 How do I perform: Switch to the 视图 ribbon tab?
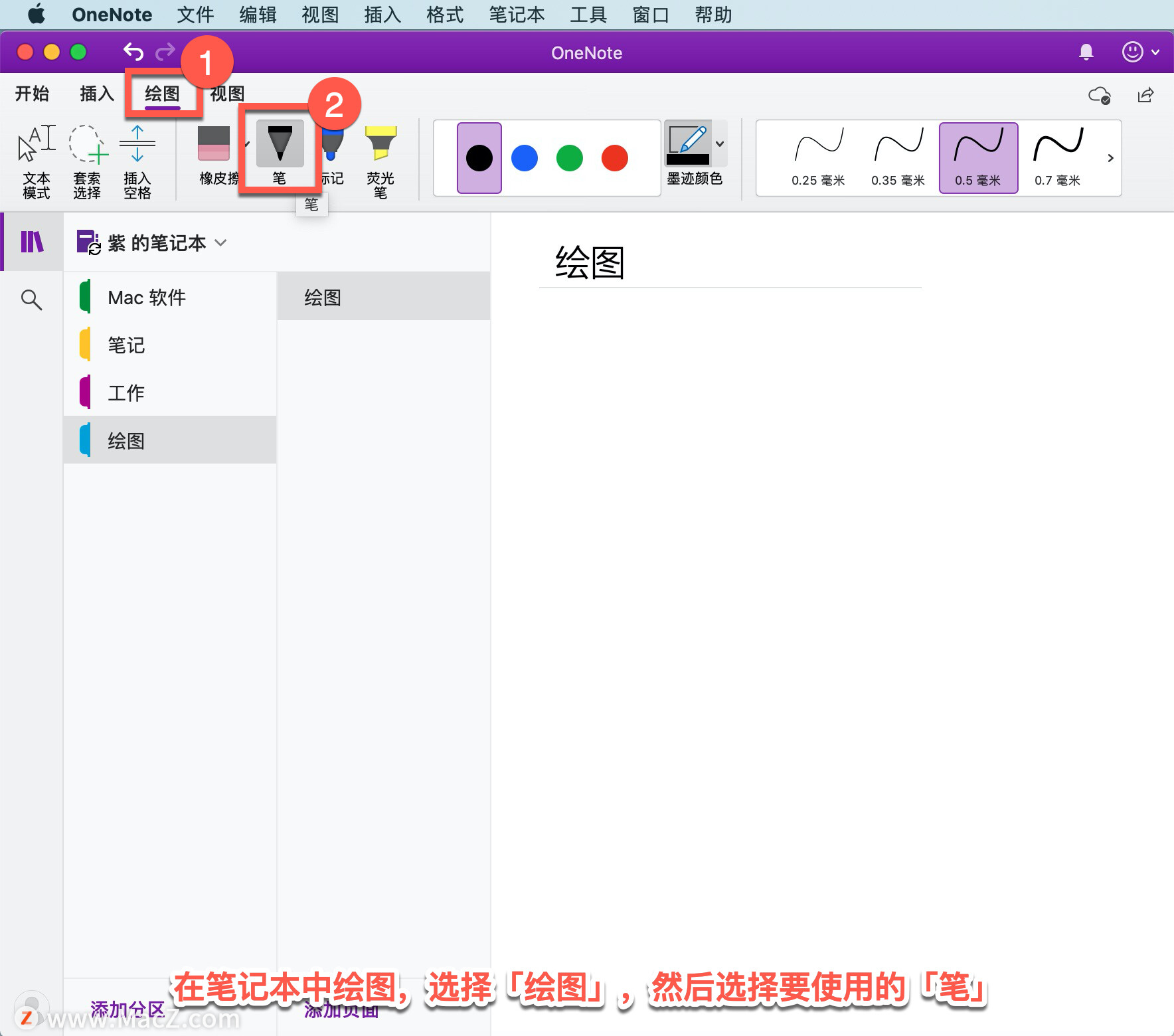(228, 94)
